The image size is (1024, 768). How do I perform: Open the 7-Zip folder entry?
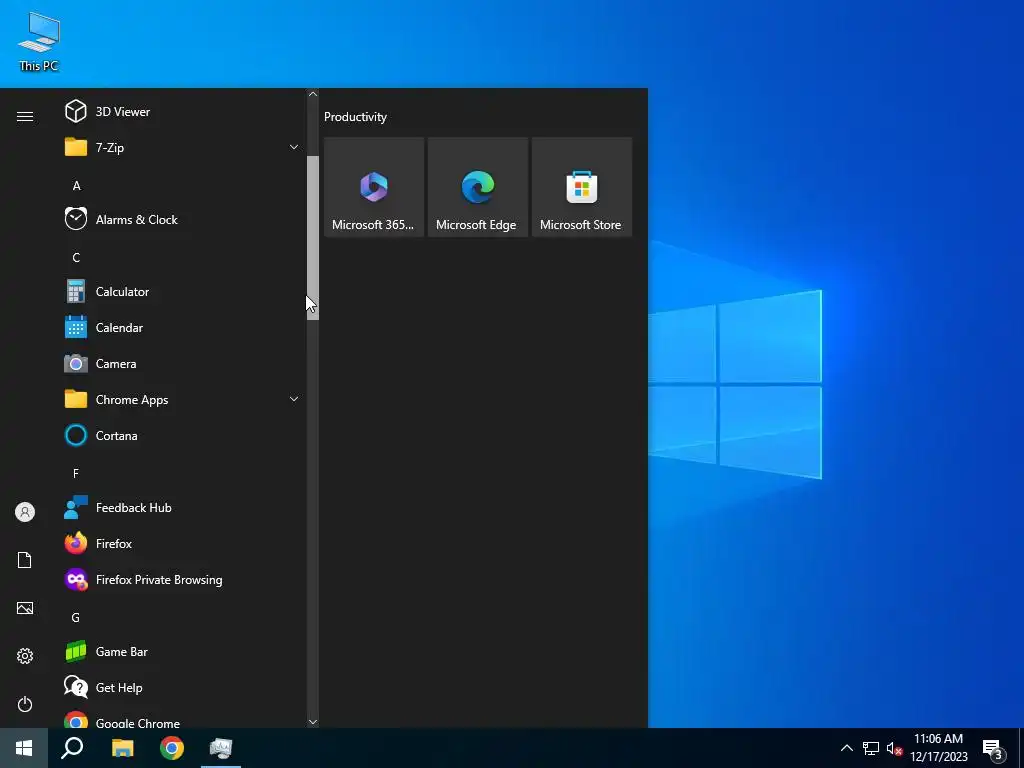click(x=182, y=148)
